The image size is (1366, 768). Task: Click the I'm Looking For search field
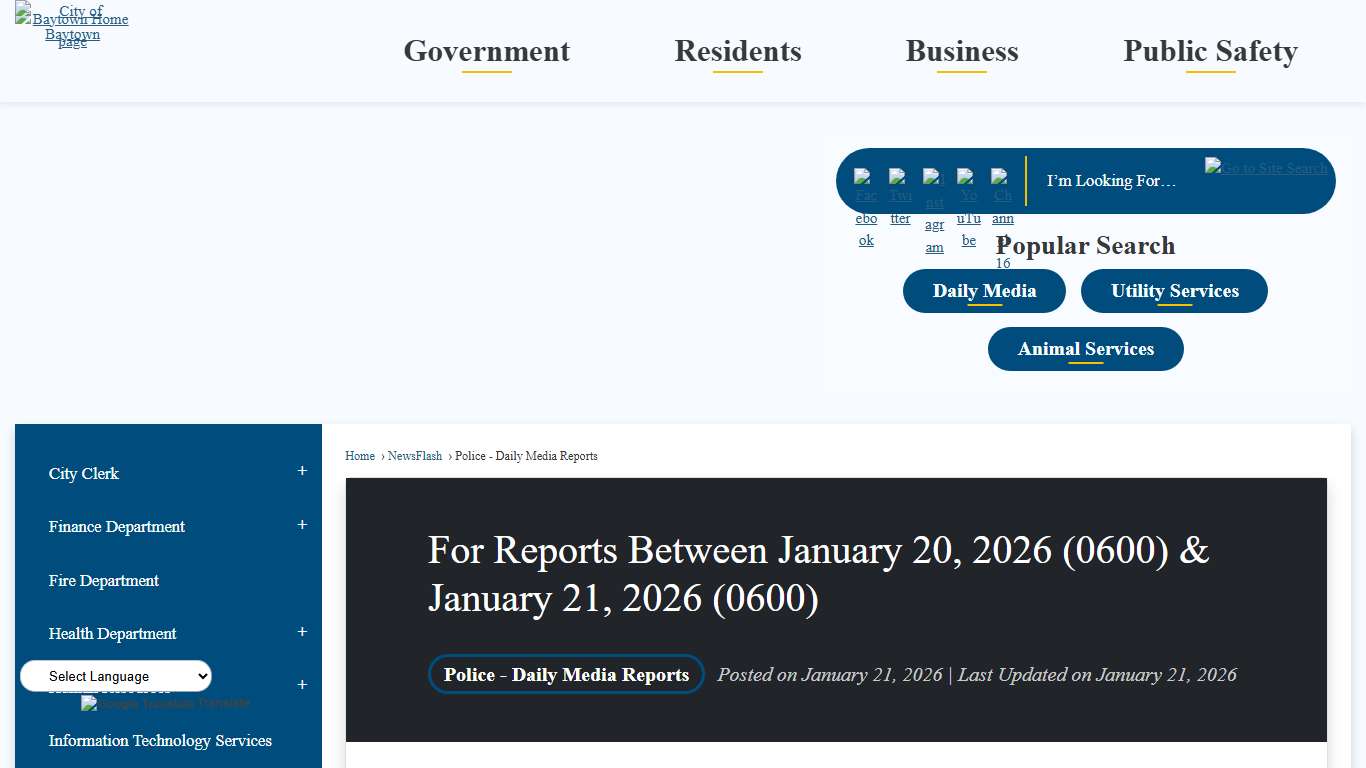click(x=1110, y=181)
